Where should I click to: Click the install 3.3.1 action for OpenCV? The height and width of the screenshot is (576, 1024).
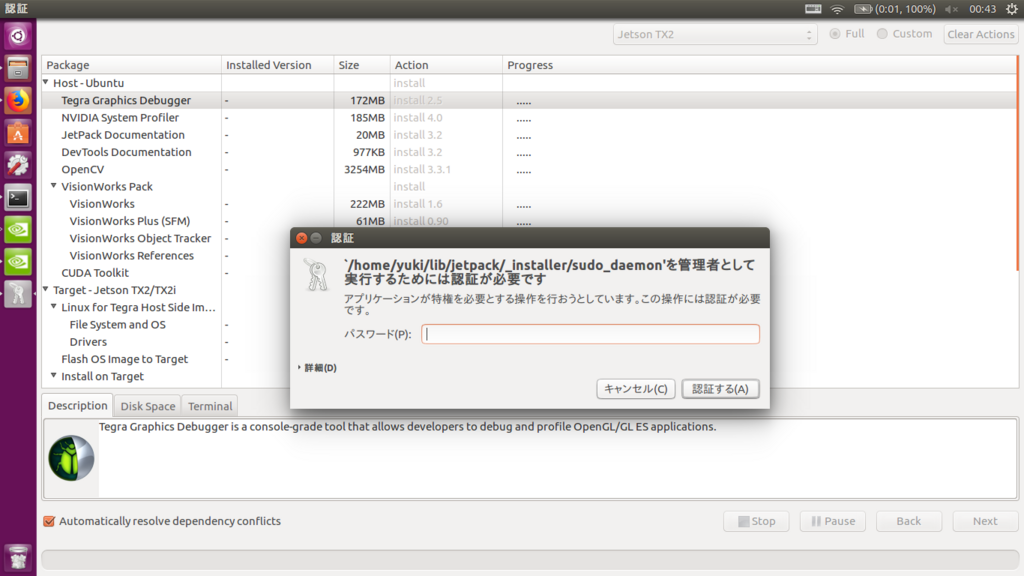click(x=422, y=169)
